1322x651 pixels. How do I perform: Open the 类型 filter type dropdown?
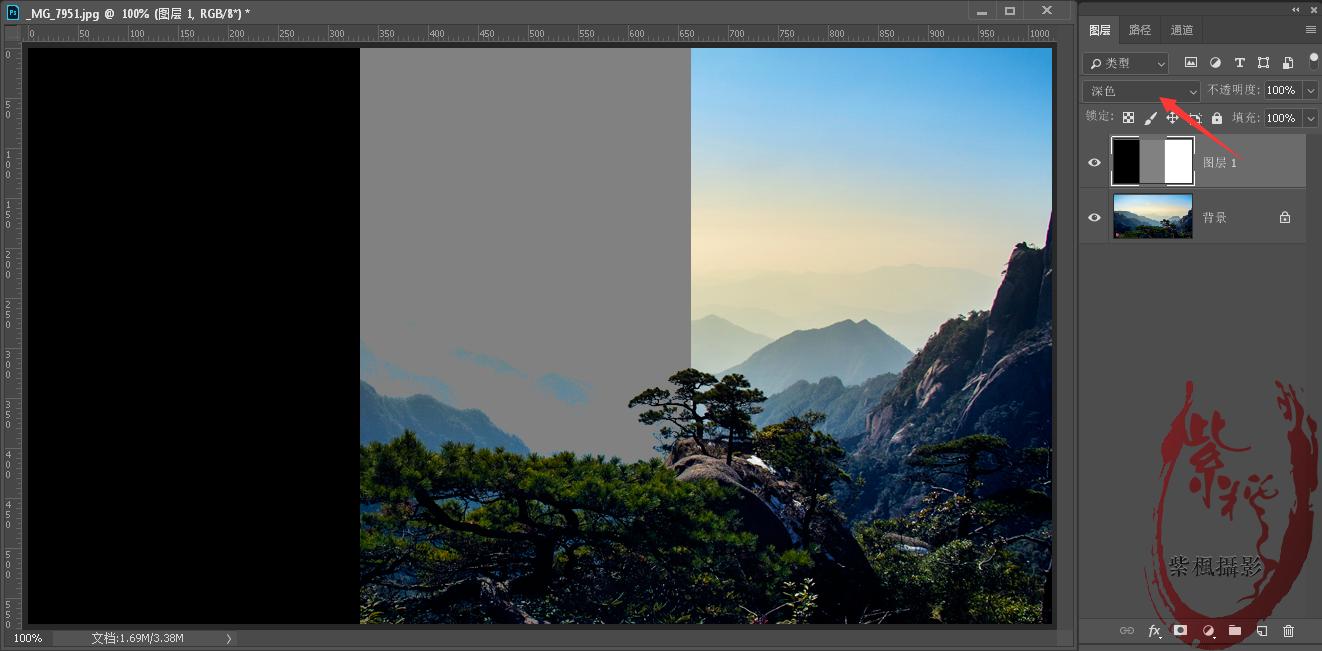pos(1126,63)
